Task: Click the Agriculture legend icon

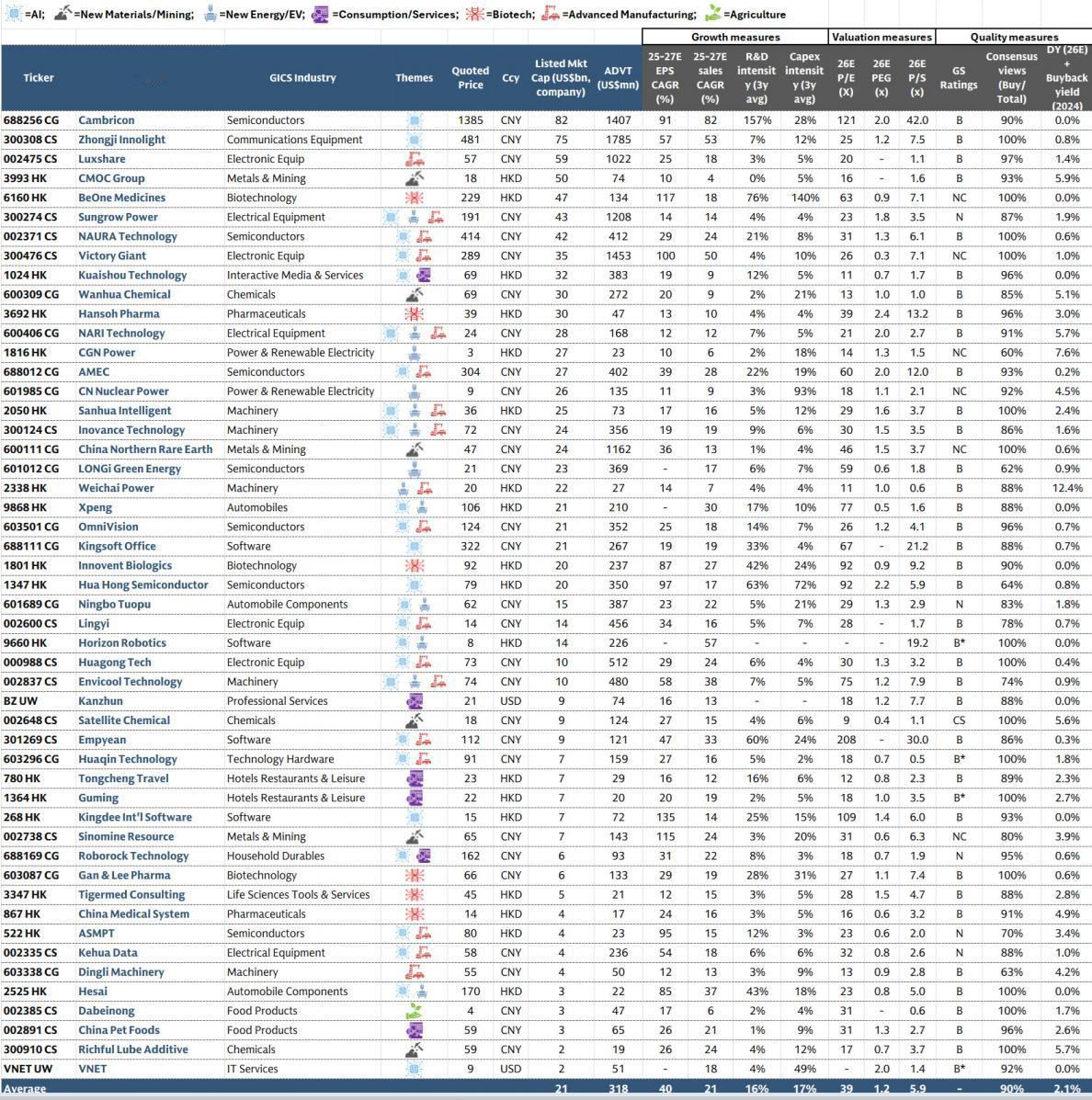Action: (x=713, y=13)
